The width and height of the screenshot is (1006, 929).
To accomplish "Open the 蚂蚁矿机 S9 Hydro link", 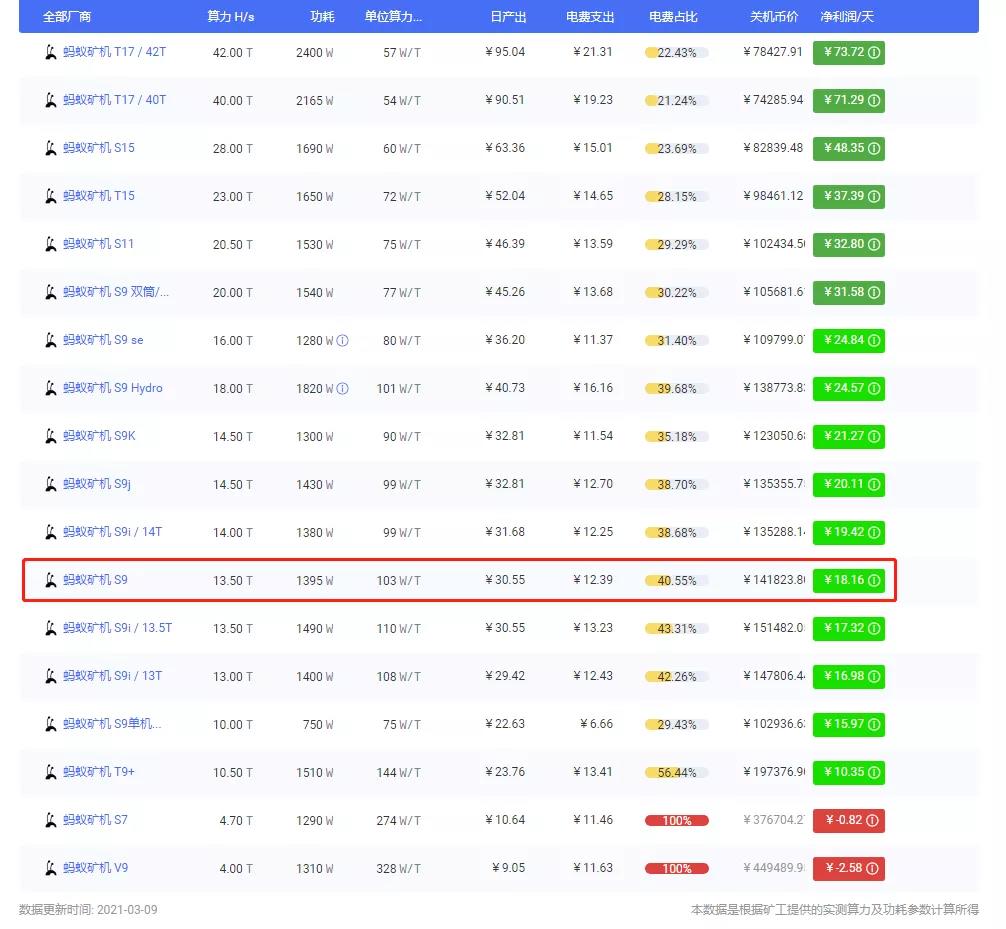I will pyautogui.click(x=113, y=388).
